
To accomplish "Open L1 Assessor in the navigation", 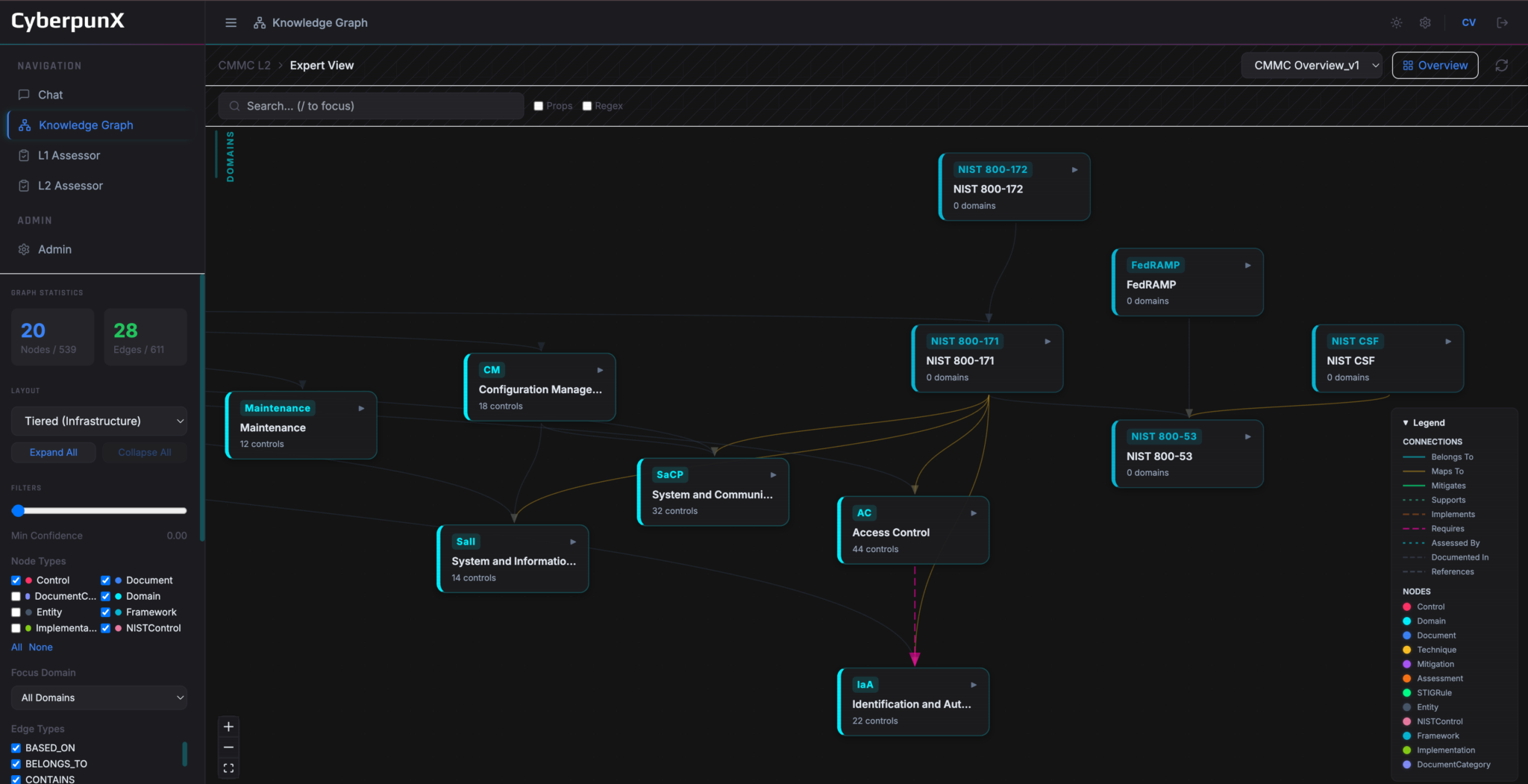I will pyautogui.click(x=69, y=155).
